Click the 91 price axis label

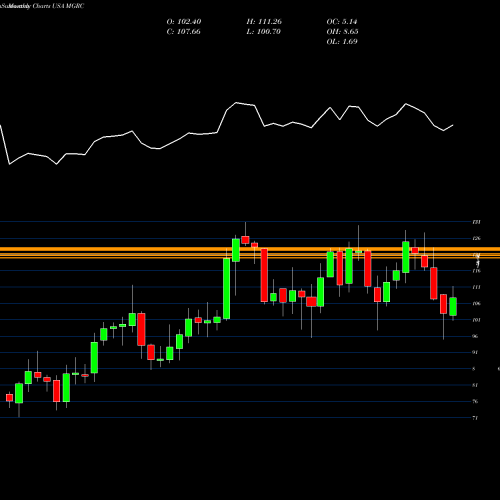pyautogui.click(x=475, y=352)
